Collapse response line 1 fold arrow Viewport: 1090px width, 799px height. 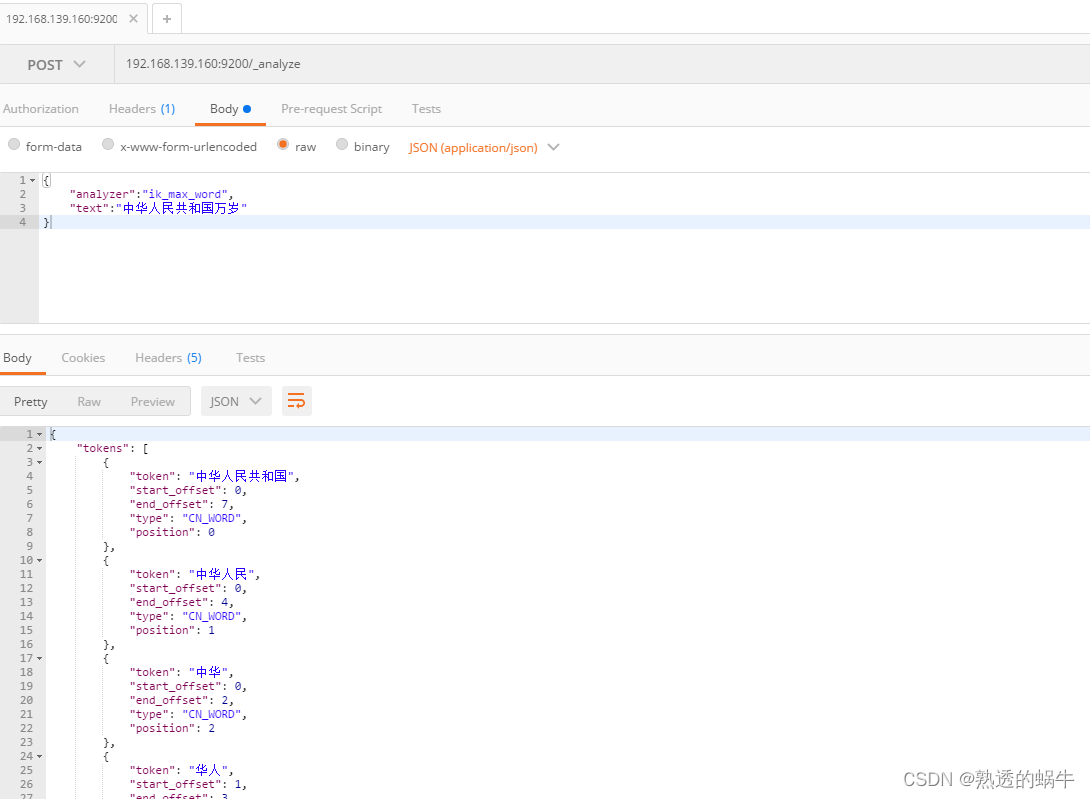coord(39,434)
